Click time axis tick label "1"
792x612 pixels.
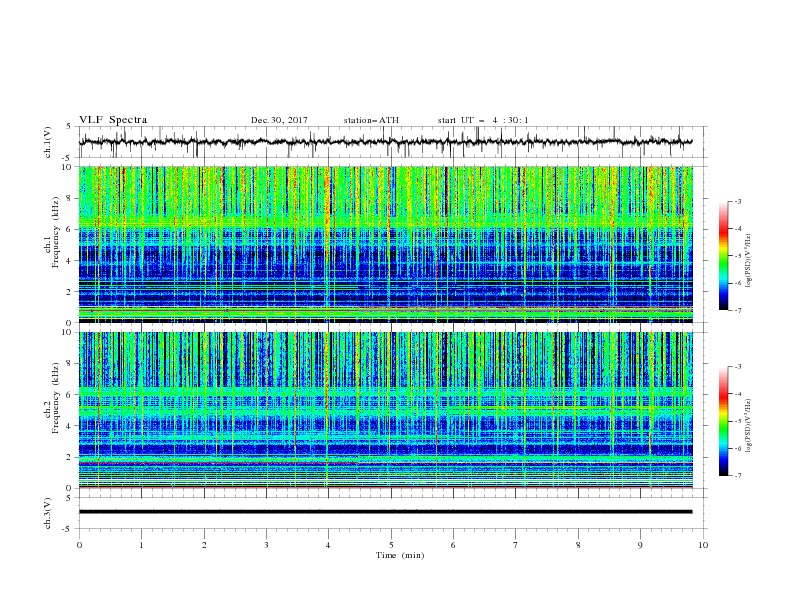tap(141, 545)
